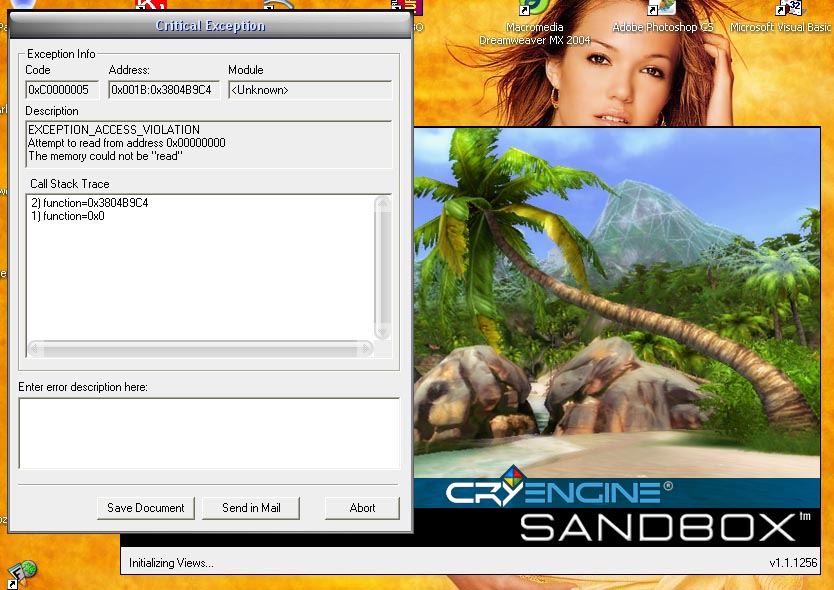The image size is (834, 590).
Task: Select stack trace line '1) function=0x0'
Action: [68, 216]
